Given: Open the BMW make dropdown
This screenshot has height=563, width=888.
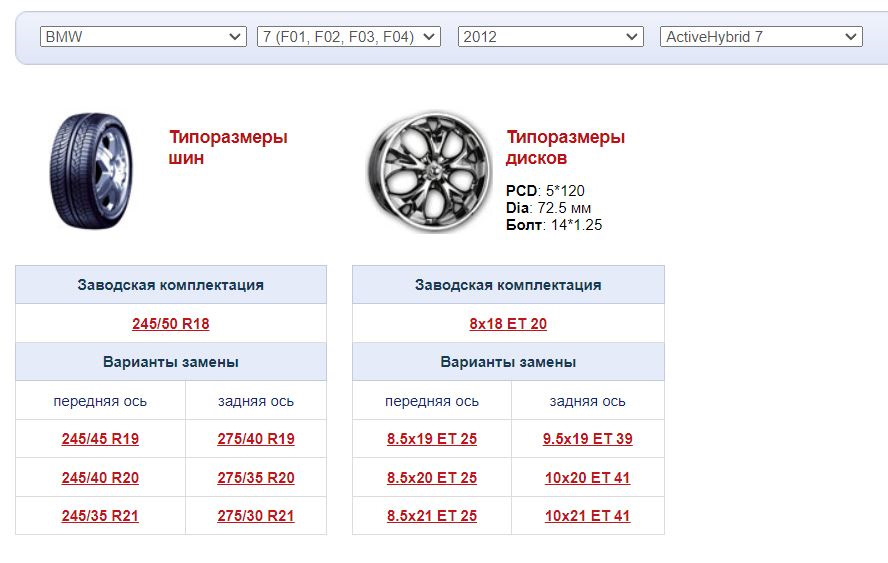Looking at the screenshot, I should [x=143, y=37].
